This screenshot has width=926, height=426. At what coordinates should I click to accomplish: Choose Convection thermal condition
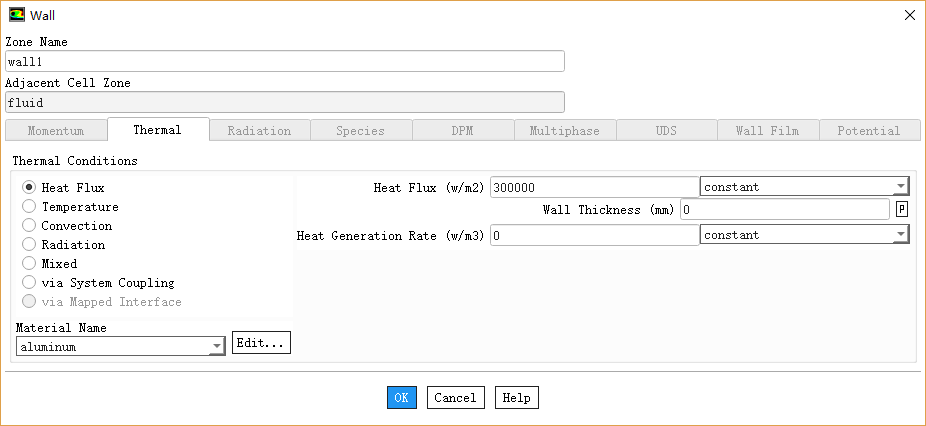point(29,226)
